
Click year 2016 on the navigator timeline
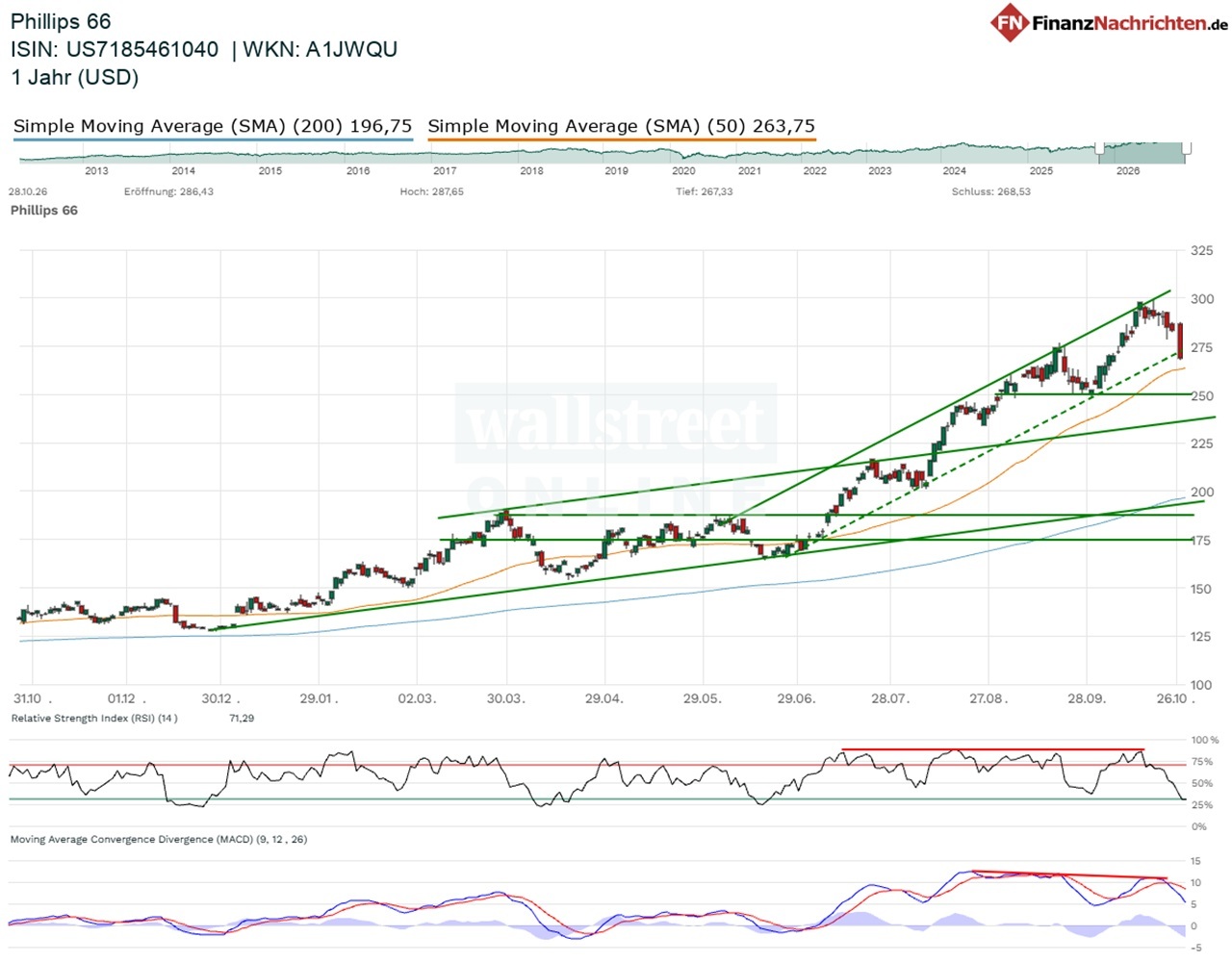pos(358,171)
